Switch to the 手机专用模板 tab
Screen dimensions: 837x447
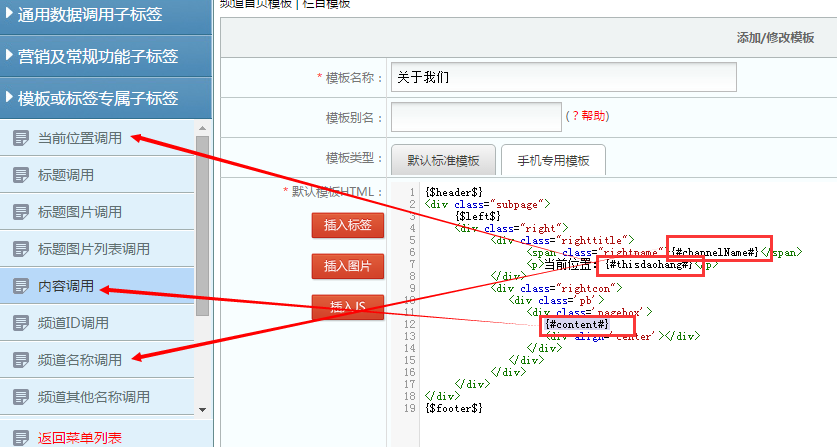coord(553,160)
